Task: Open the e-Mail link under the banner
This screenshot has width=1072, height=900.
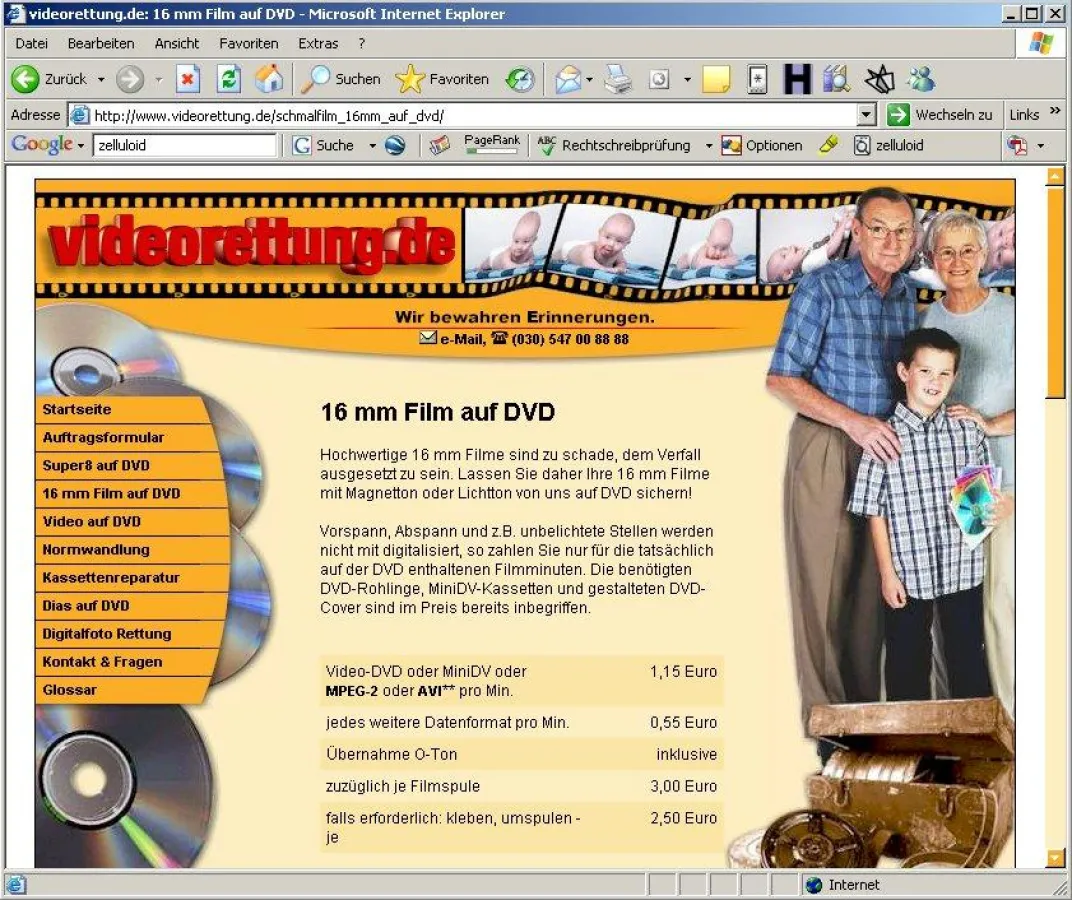Action: coord(464,338)
